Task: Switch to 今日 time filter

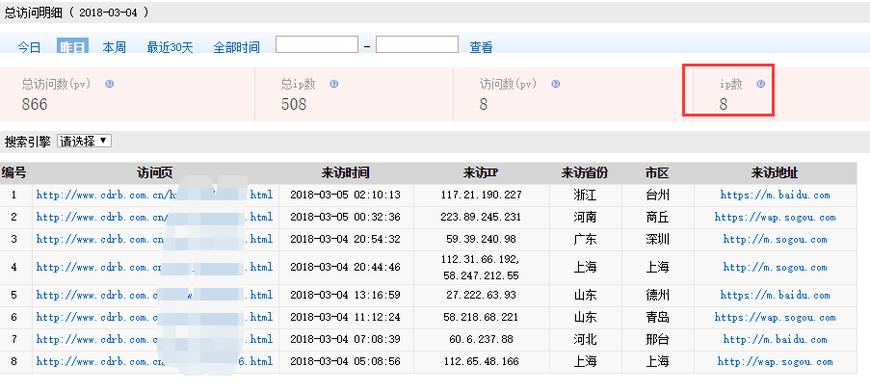Action: 29,47
